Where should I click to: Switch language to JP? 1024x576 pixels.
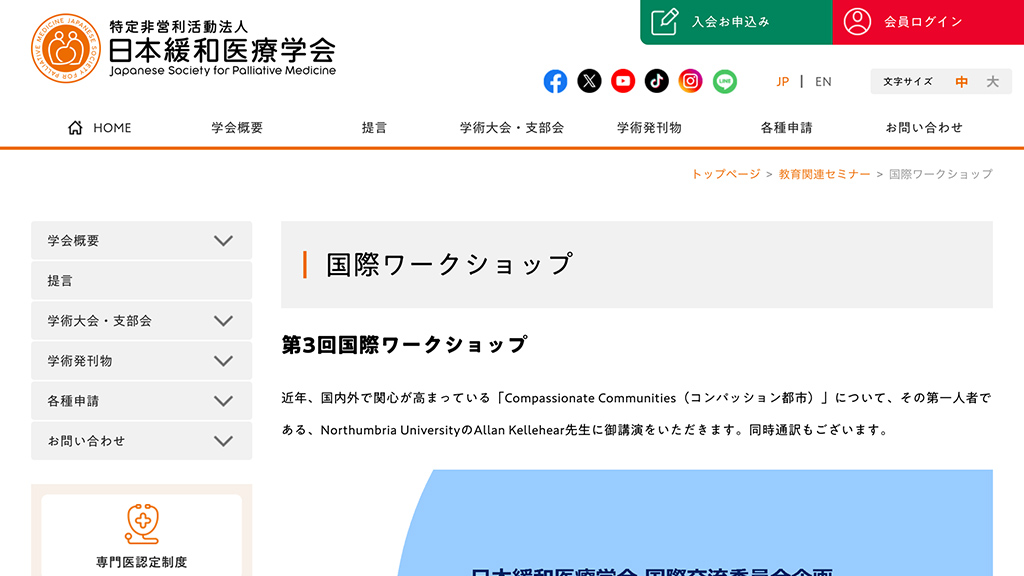click(782, 82)
